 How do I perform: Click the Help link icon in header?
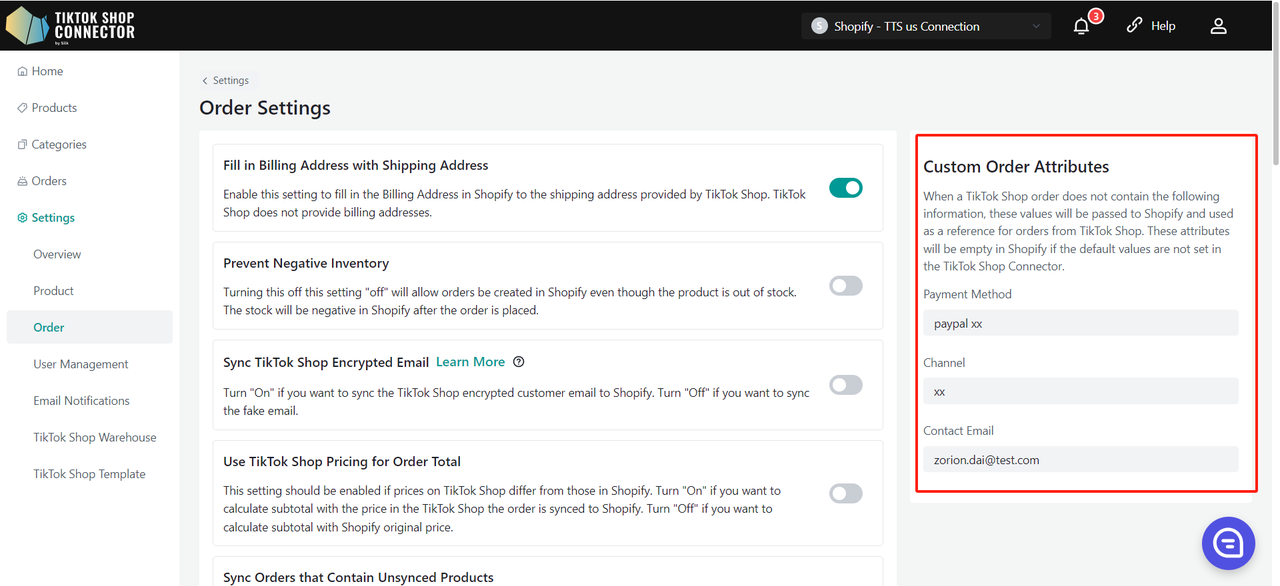1134,26
